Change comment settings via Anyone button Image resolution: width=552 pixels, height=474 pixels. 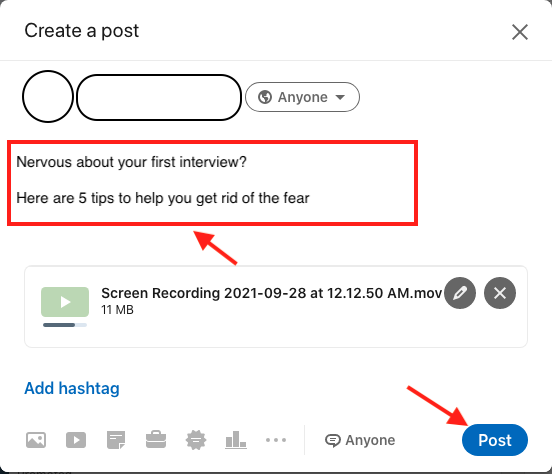[x=360, y=440]
